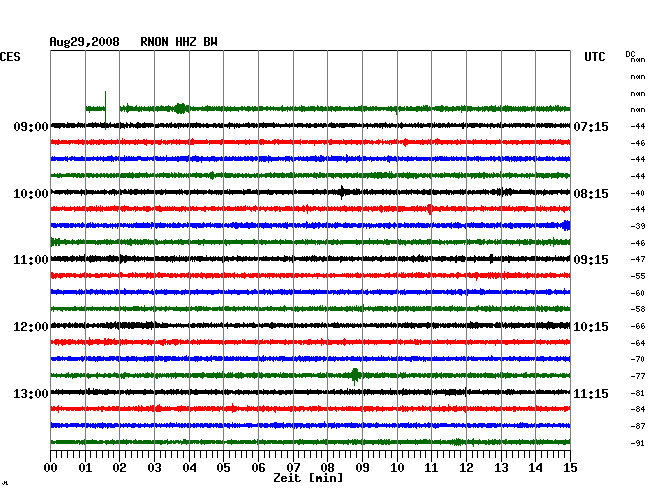Image resolution: width=650 pixels, height=494 pixels.
Task: Click the DC value -40
Action: (x=638, y=193)
